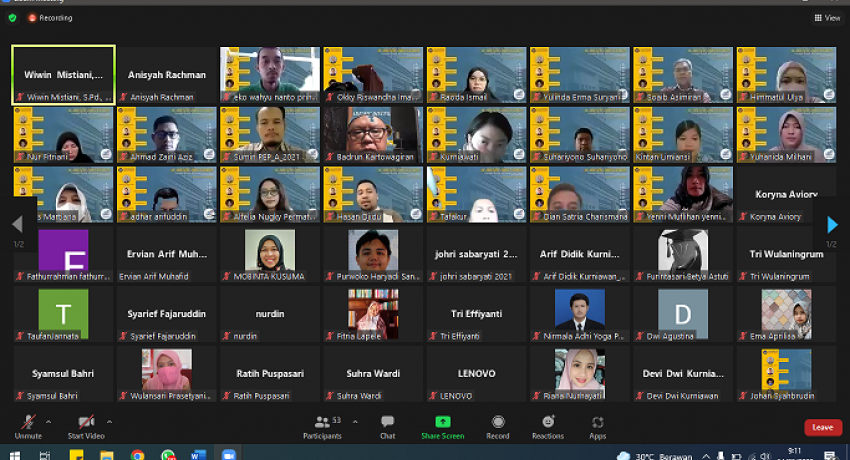Open the Participants panel
The width and height of the screenshot is (850, 460).
(x=323, y=427)
